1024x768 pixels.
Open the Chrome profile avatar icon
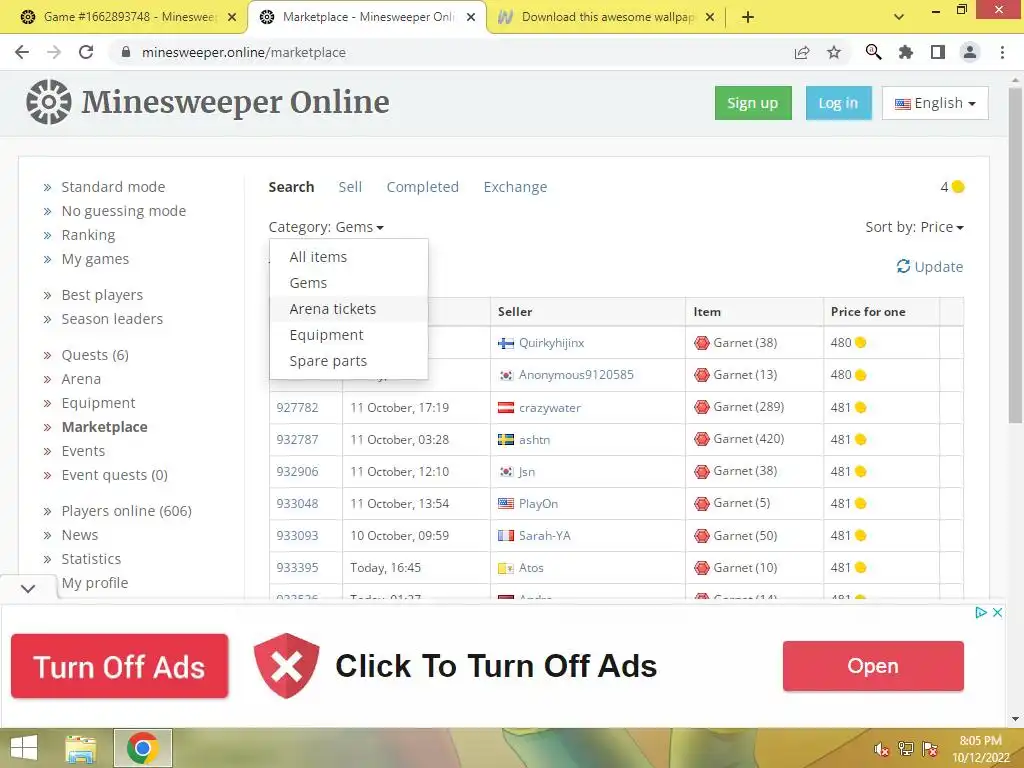(x=970, y=52)
